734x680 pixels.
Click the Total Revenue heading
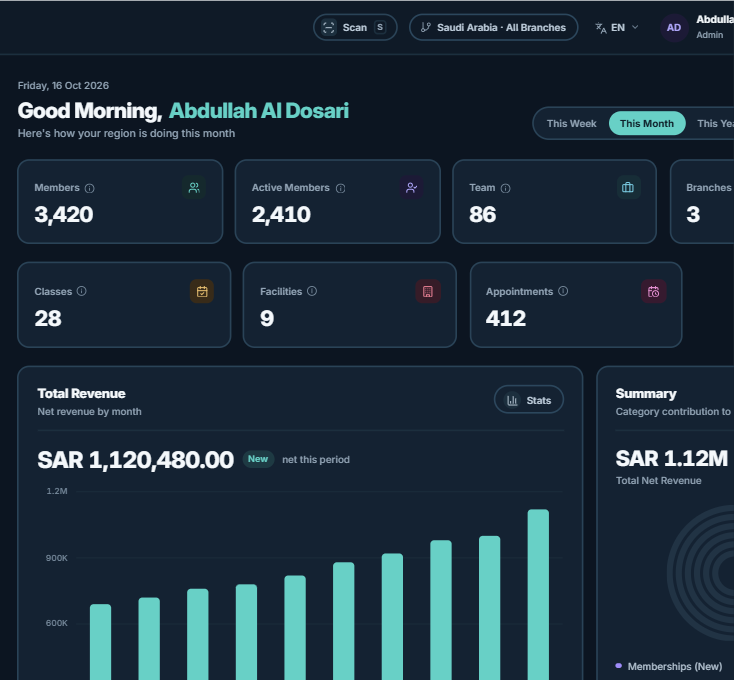tap(81, 394)
